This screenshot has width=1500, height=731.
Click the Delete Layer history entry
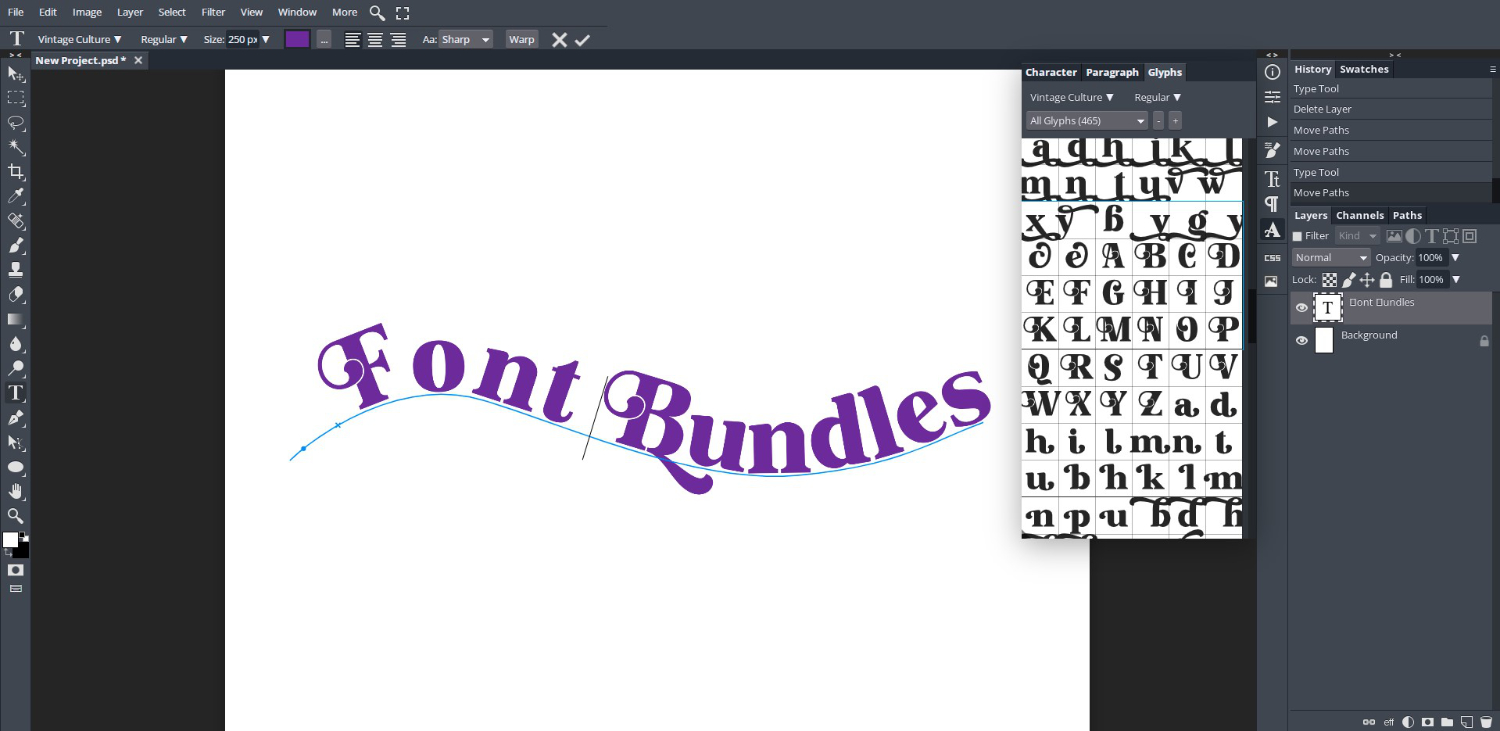[1390, 109]
